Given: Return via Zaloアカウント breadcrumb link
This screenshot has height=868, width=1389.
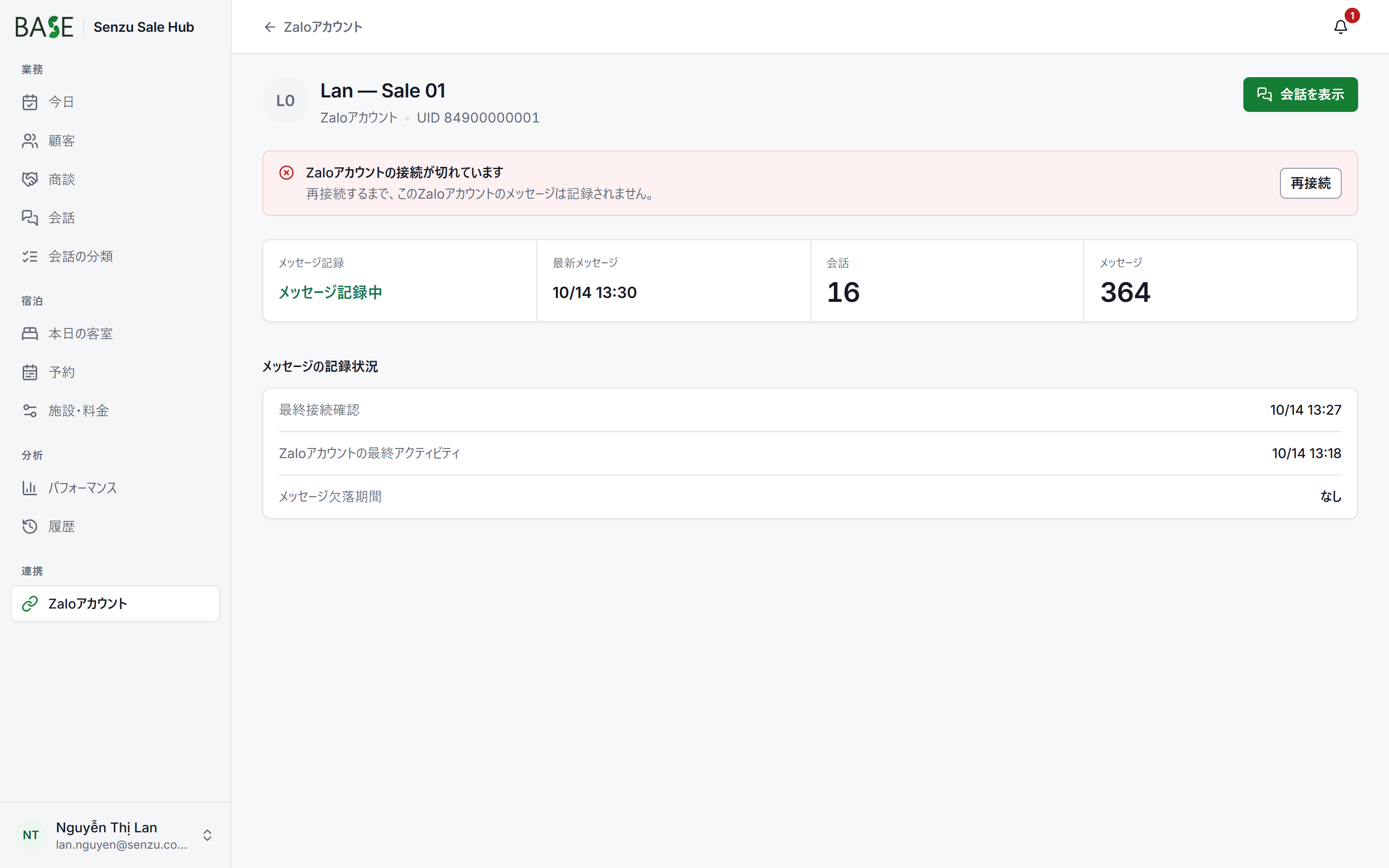Looking at the screenshot, I should pyautogui.click(x=313, y=27).
